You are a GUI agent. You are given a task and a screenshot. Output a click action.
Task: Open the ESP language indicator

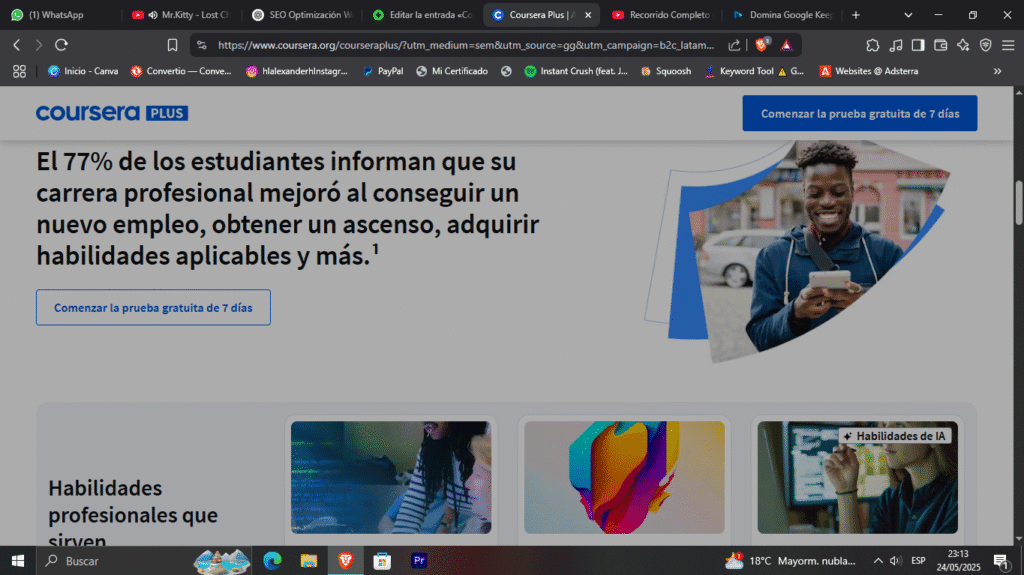click(x=918, y=561)
